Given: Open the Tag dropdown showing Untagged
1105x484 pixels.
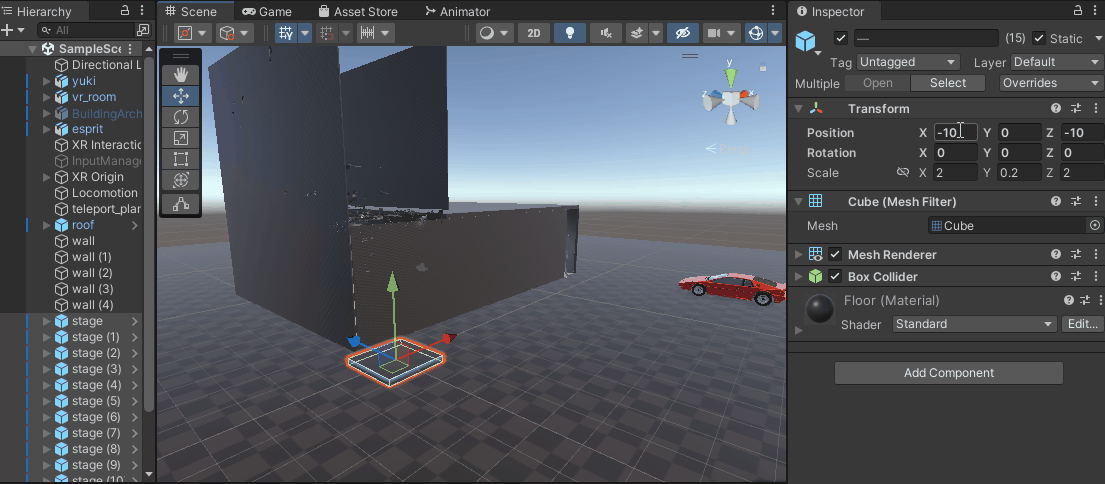Looking at the screenshot, I should 907,62.
